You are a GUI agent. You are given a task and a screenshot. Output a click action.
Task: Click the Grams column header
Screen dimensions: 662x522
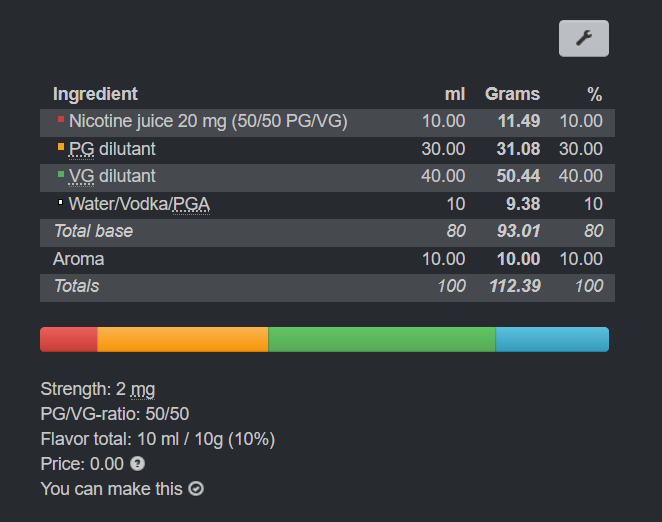tap(512, 94)
